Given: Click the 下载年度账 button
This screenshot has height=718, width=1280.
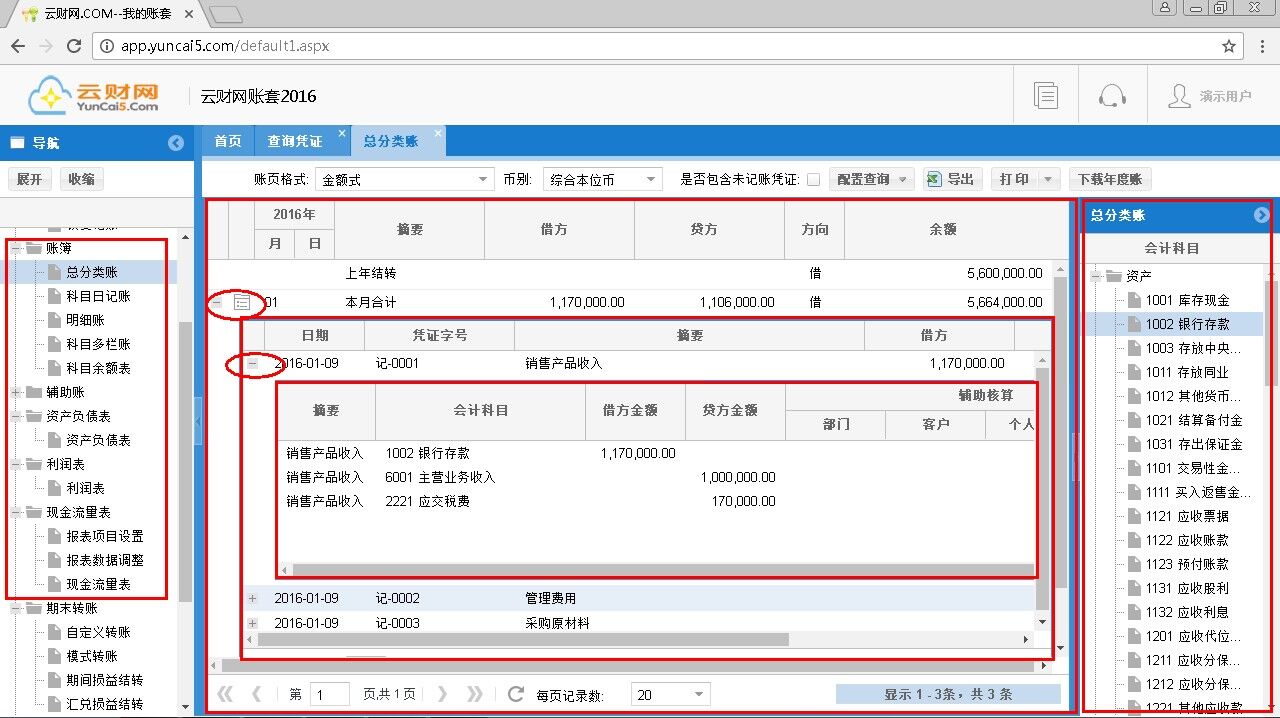Looking at the screenshot, I should 1109,179.
